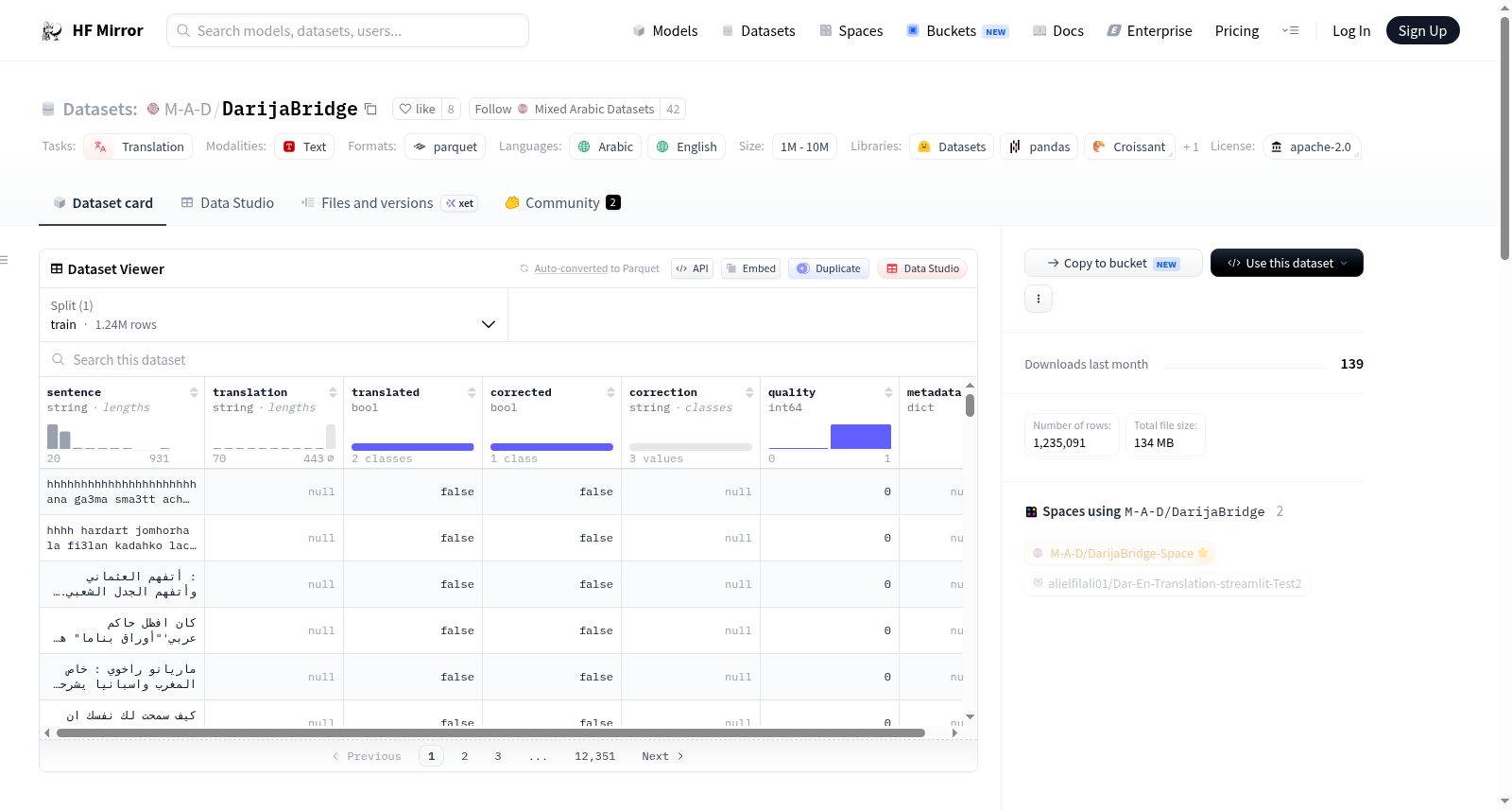Click the API code button

pos(692,268)
